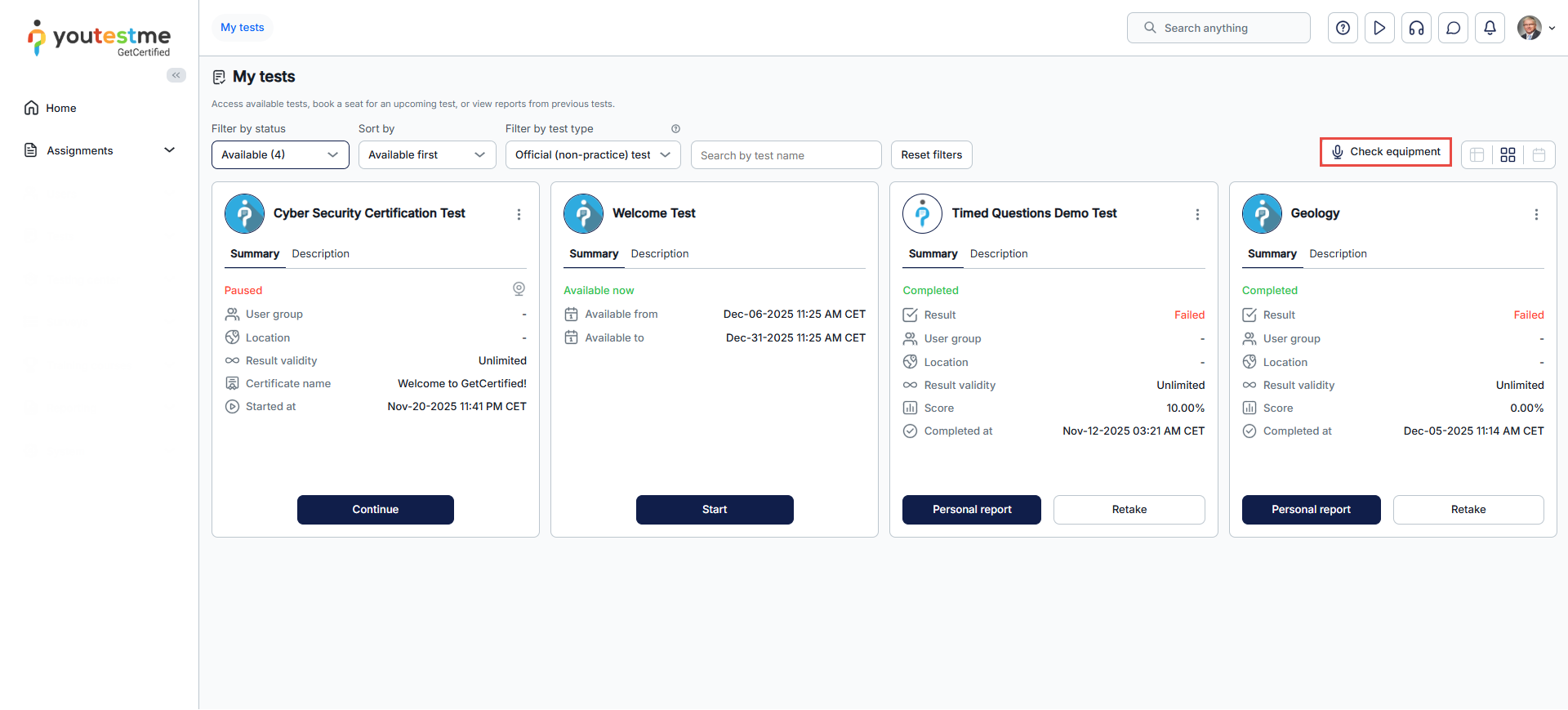Open the Sort by dropdown
1568x710 pixels.
(x=427, y=154)
